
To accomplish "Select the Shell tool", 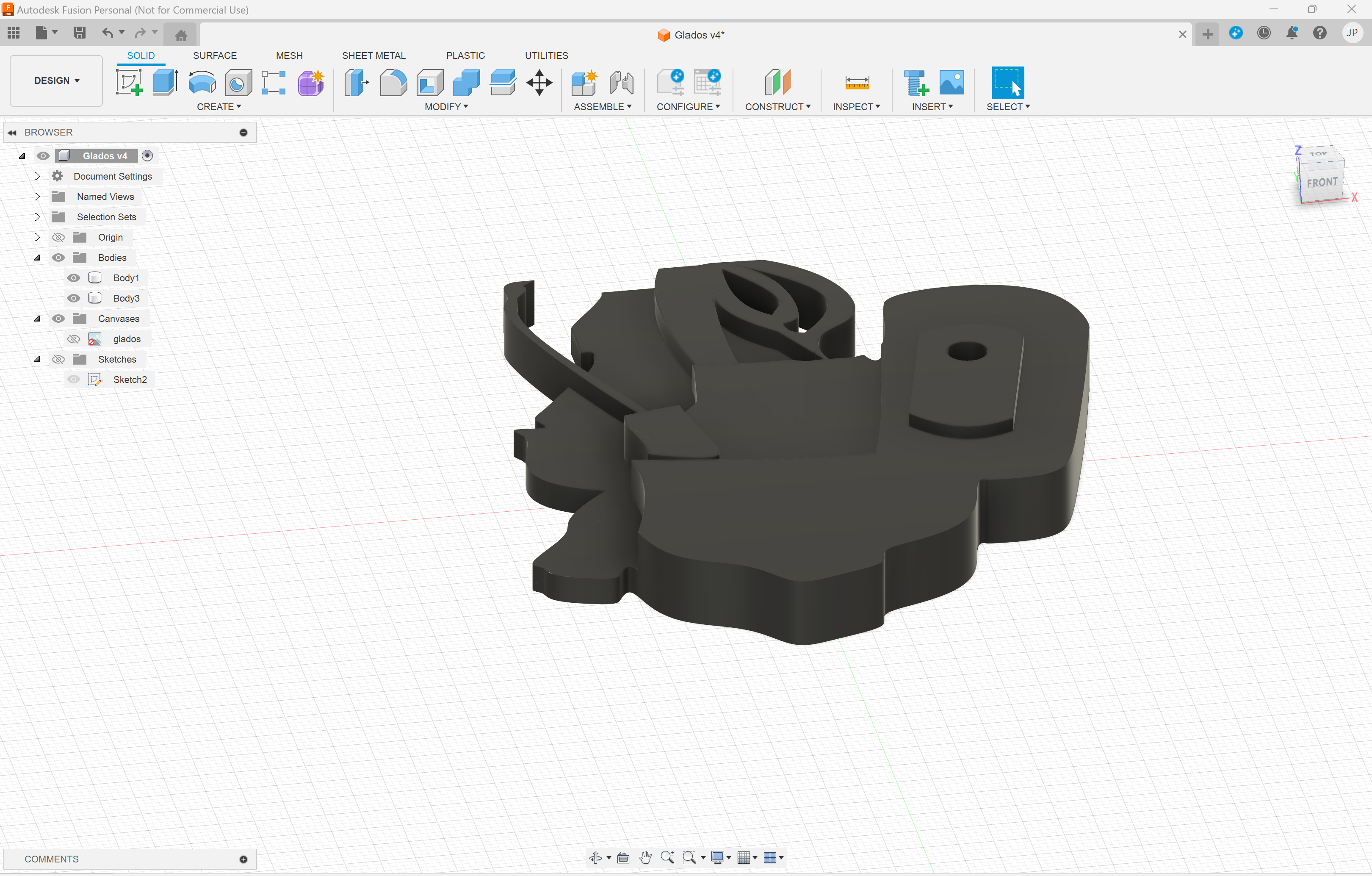I will (x=430, y=82).
